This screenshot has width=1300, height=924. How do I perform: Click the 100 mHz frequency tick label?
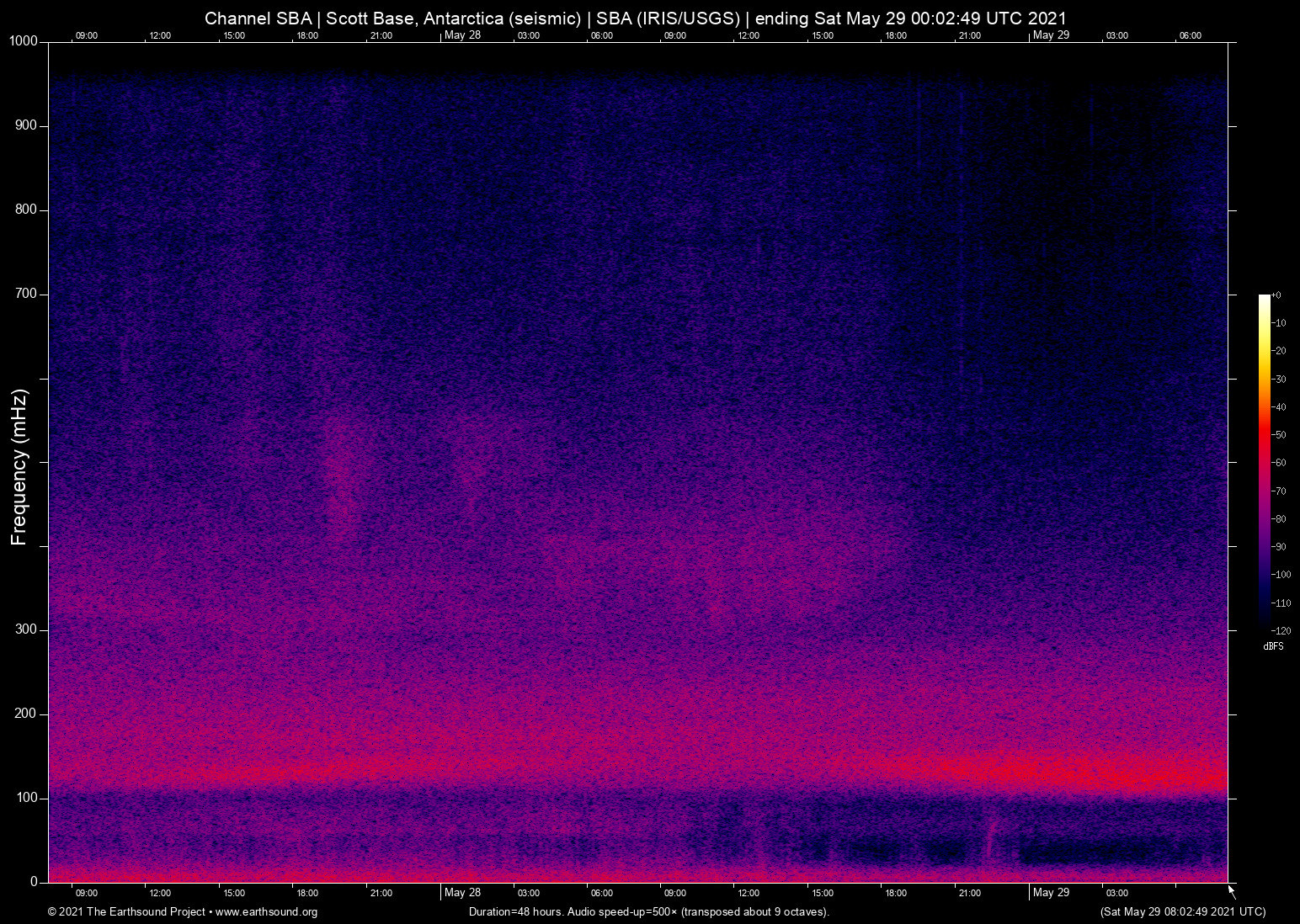tap(26, 798)
